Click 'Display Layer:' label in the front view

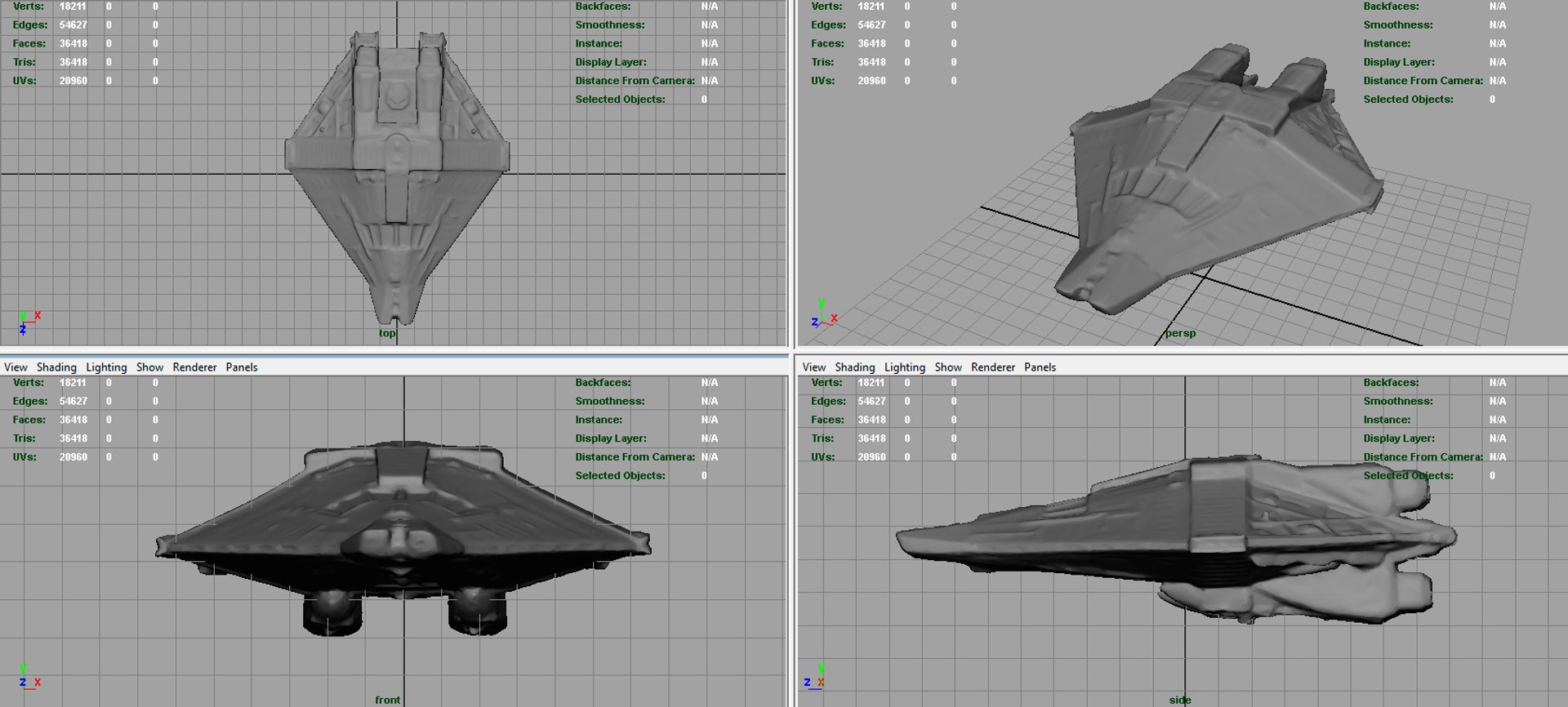(x=610, y=438)
